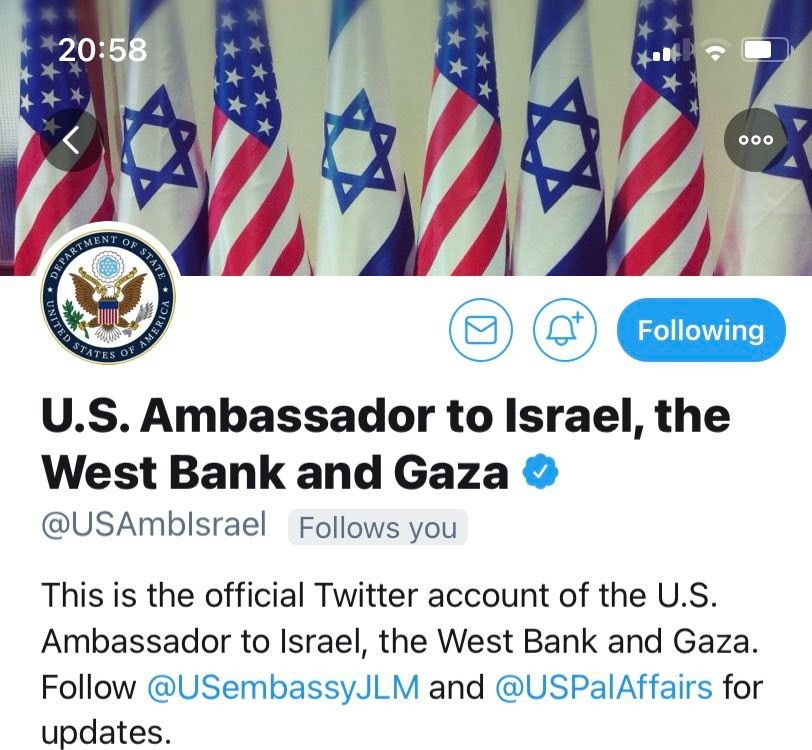Toggle the Following button
The height and width of the screenshot is (750, 812).
[x=701, y=330]
